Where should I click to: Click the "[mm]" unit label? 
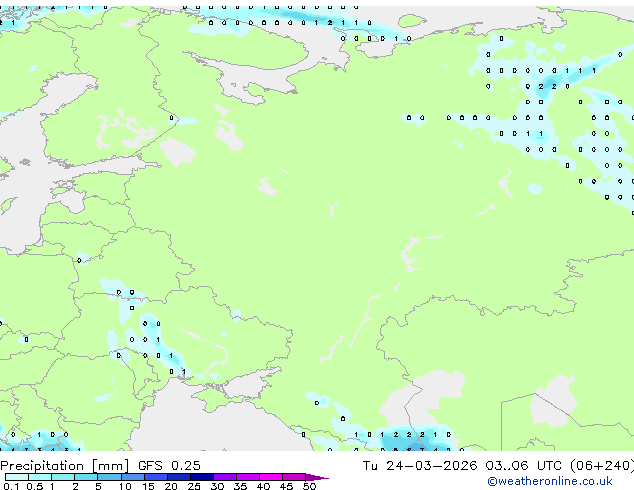pyautogui.click(x=110, y=466)
